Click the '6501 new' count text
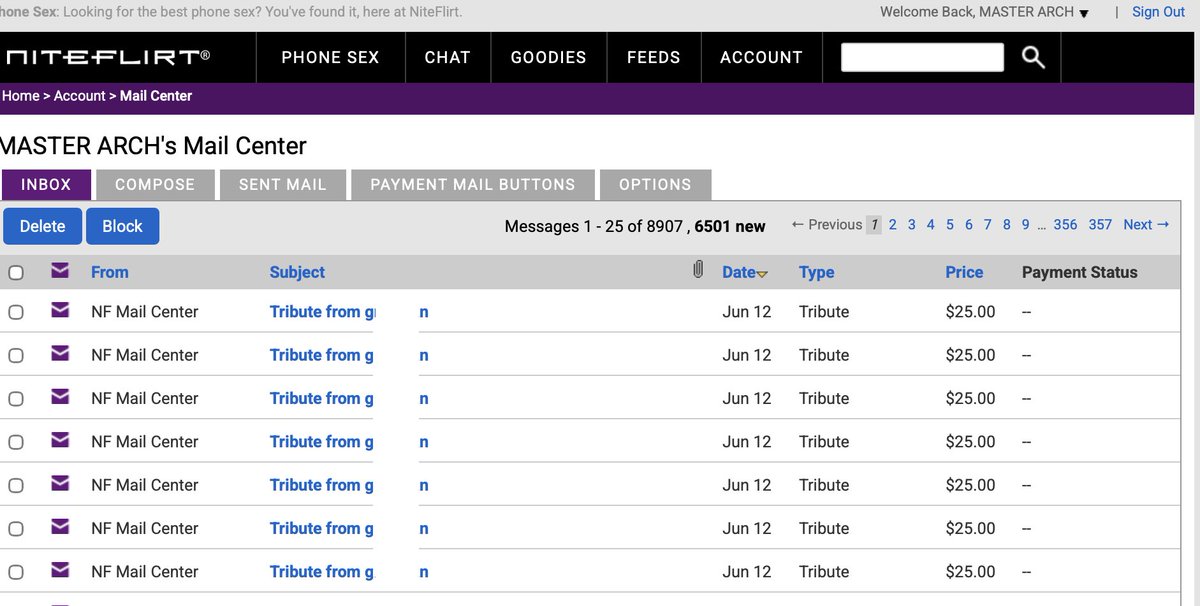 coord(730,227)
